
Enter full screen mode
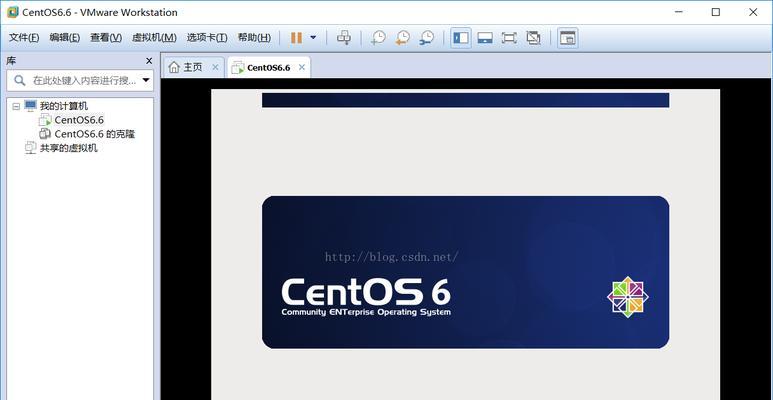click(509, 38)
